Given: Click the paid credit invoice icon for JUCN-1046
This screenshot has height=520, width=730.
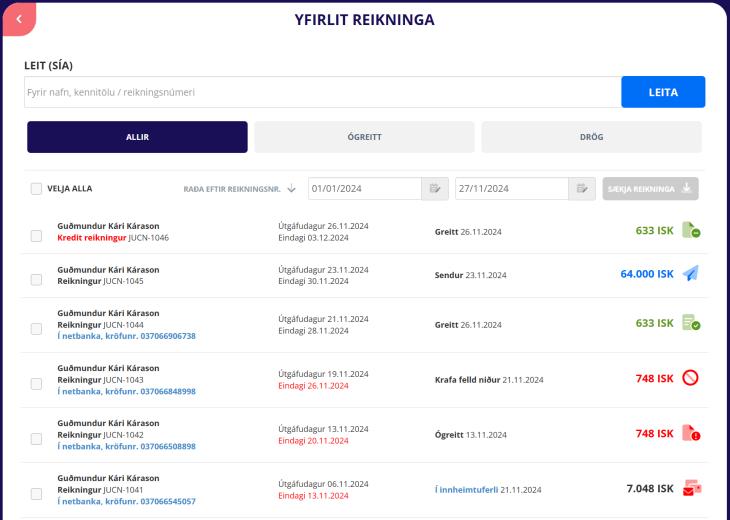Looking at the screenshot, I should [690, 231].
